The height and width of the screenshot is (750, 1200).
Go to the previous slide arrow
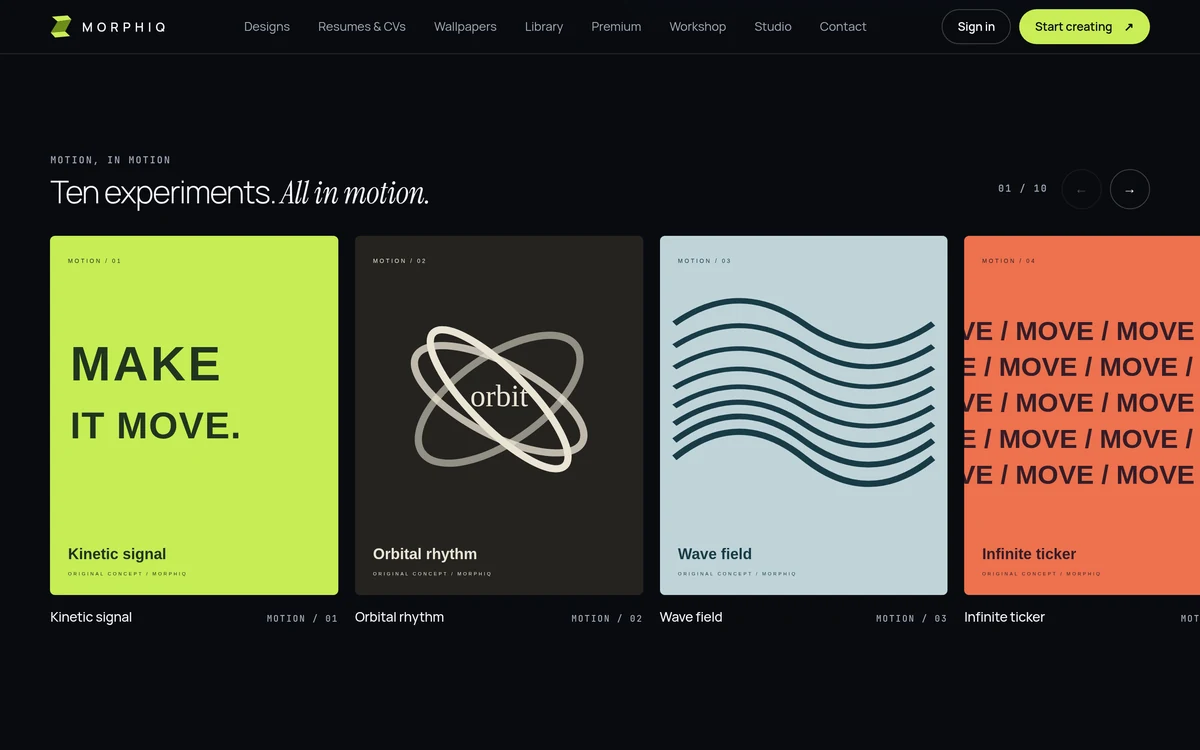[x=1081, y=190]
